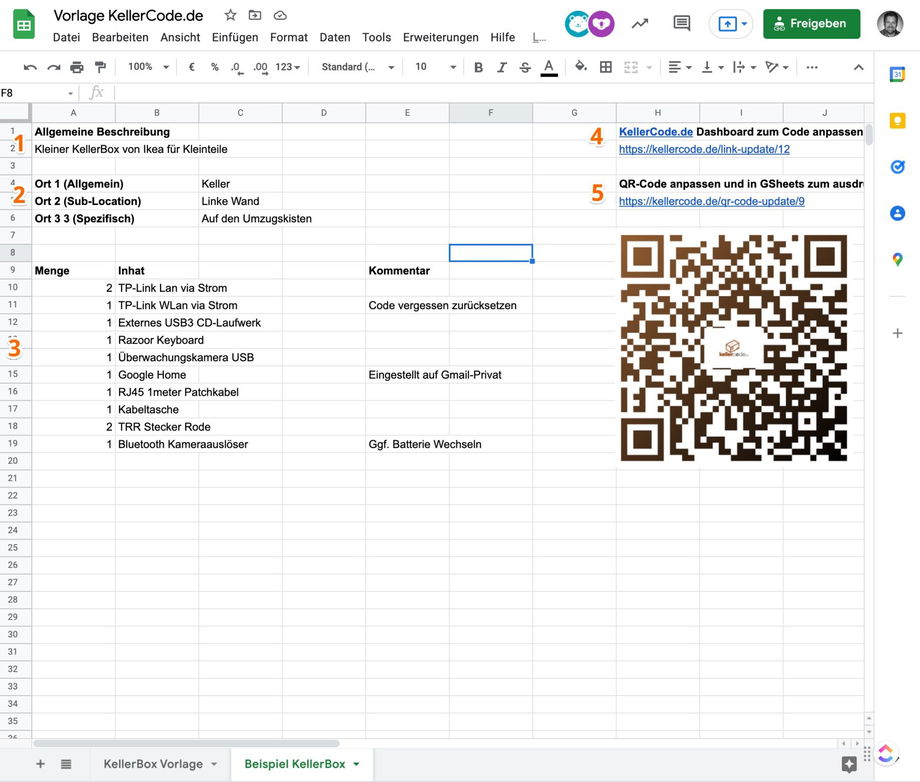The width and height of the screenshot is (920, 782).
Task: Toggle strikethrough formatting
Action: point(525,67)
